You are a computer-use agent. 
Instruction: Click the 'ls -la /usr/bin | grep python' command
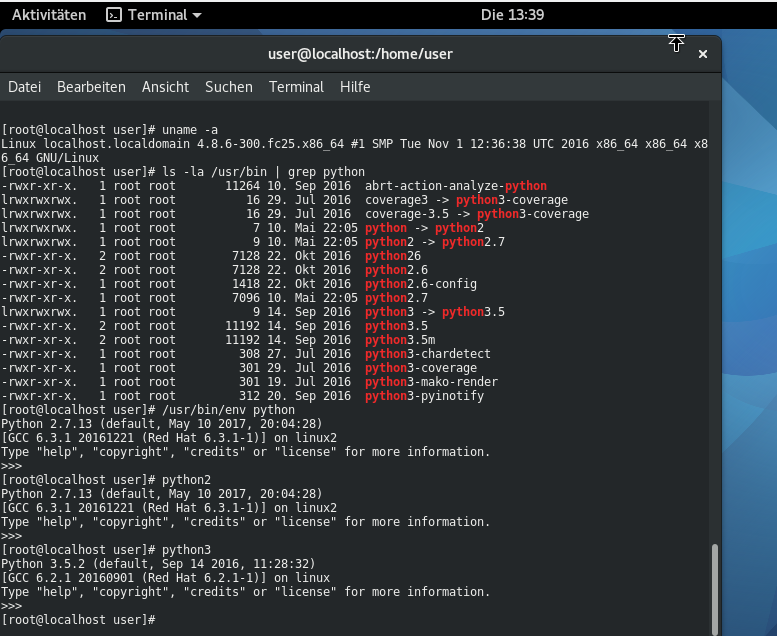[264, 172]
